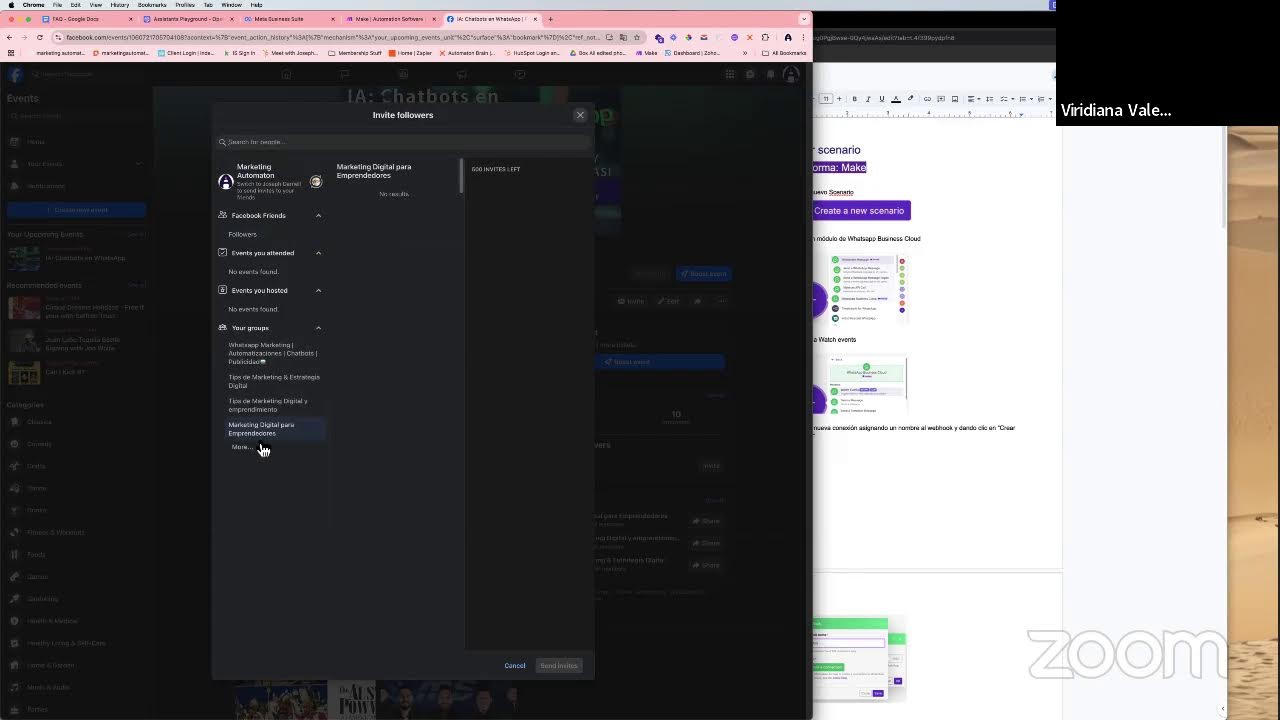
Task: Click Events you hosted icon
Action: coord(222,290)
